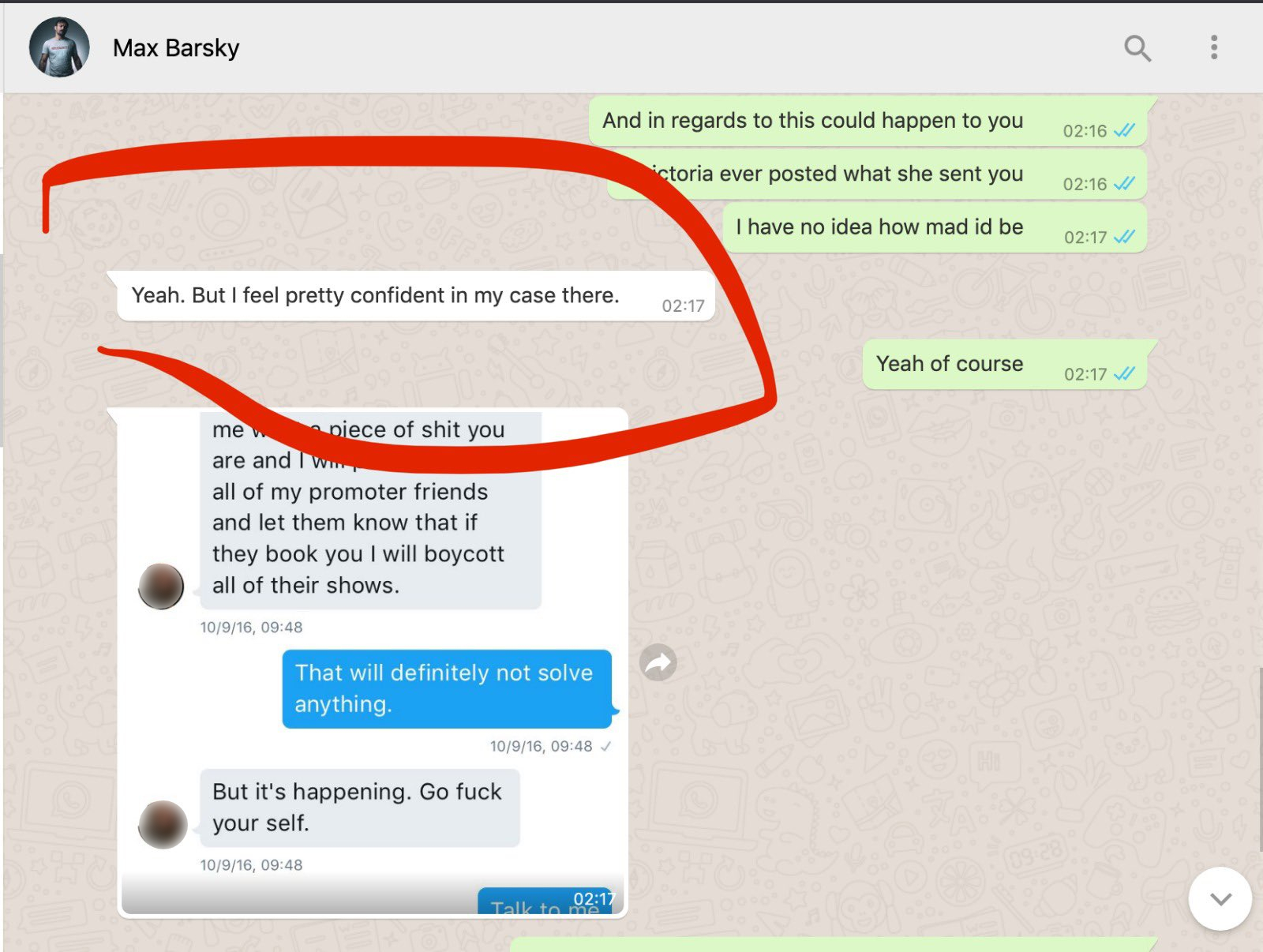Image resolution: width=1263 pixels, height=952 pixels.
Task: Open the three-dot chat menu
Action: 1214,47
